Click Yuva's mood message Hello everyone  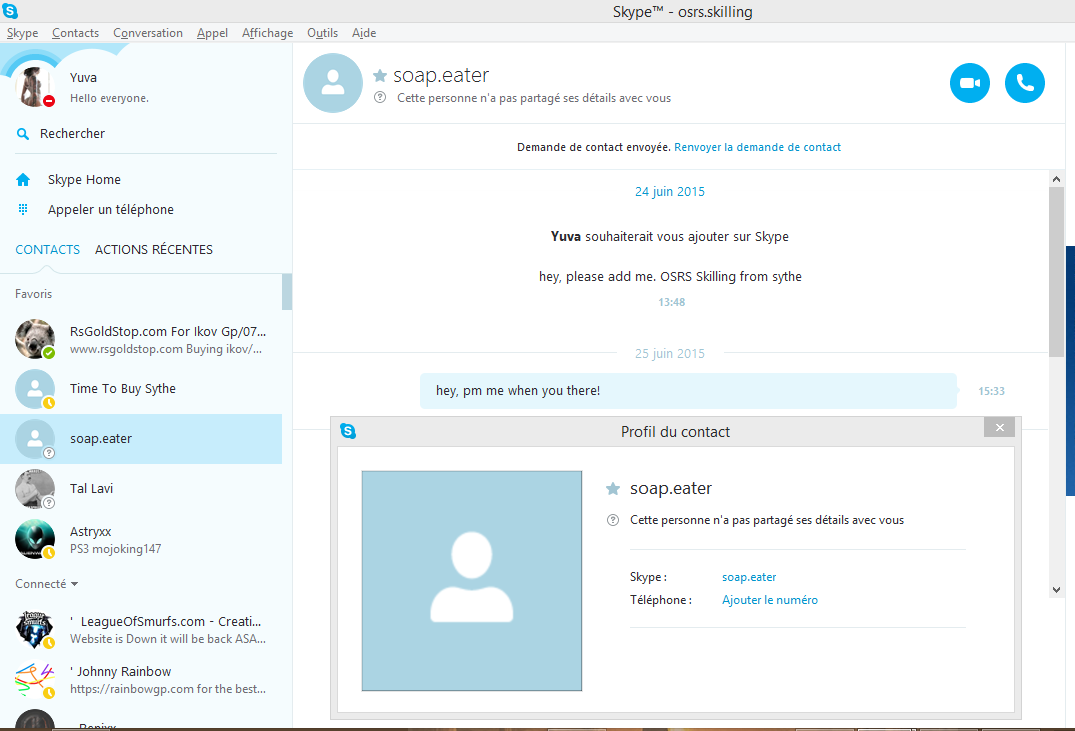(x=109, y=98)
